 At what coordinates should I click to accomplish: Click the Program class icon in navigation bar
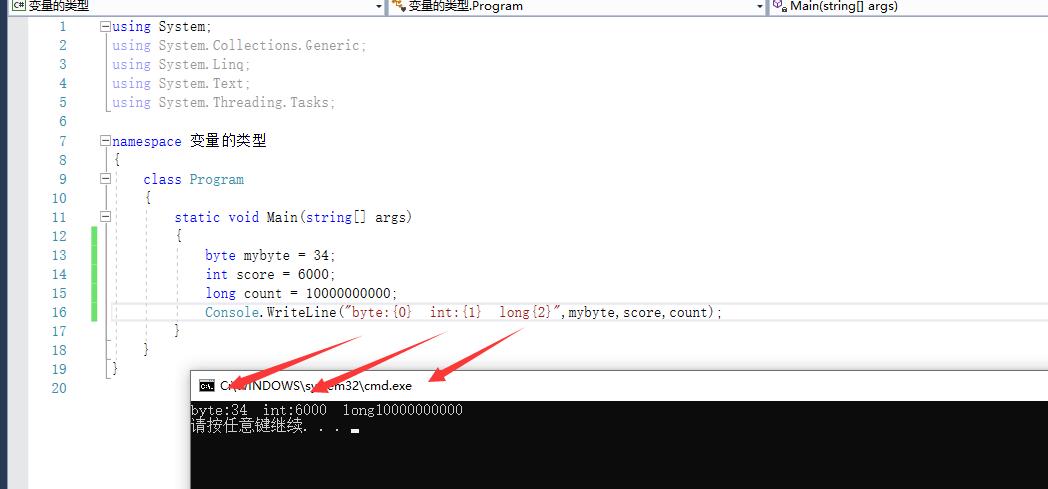(398, 6)
